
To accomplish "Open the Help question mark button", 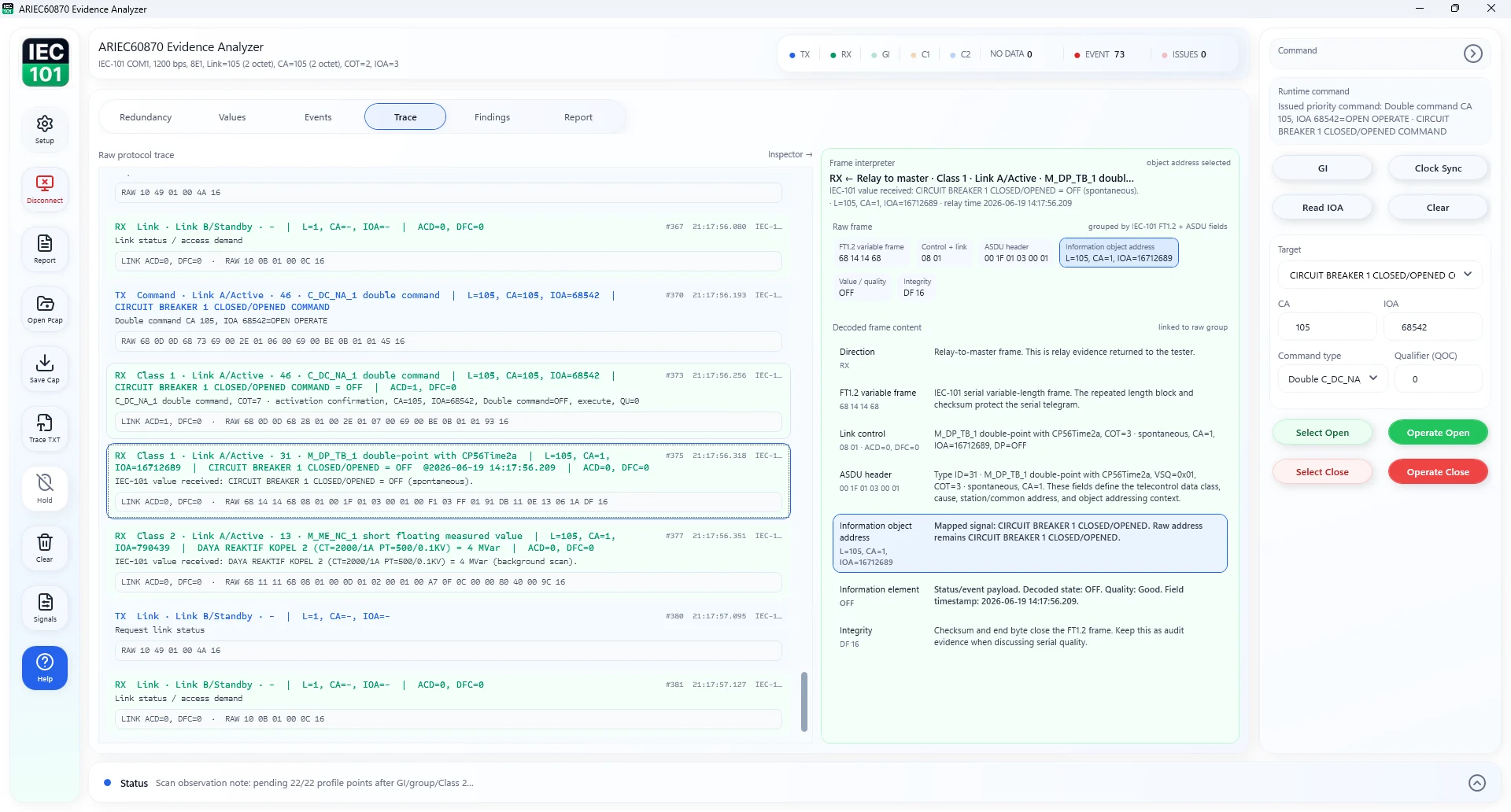I will coord(45,668).
